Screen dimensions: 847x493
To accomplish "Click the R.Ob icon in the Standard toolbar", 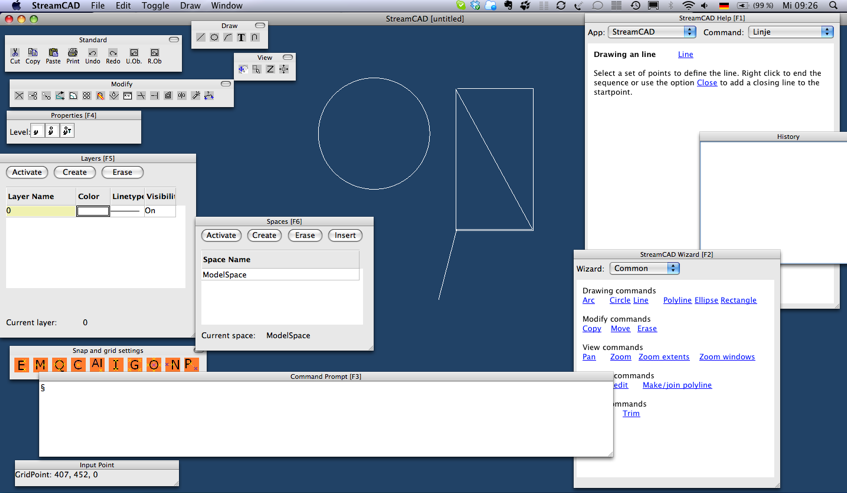I will click(154, 52).
